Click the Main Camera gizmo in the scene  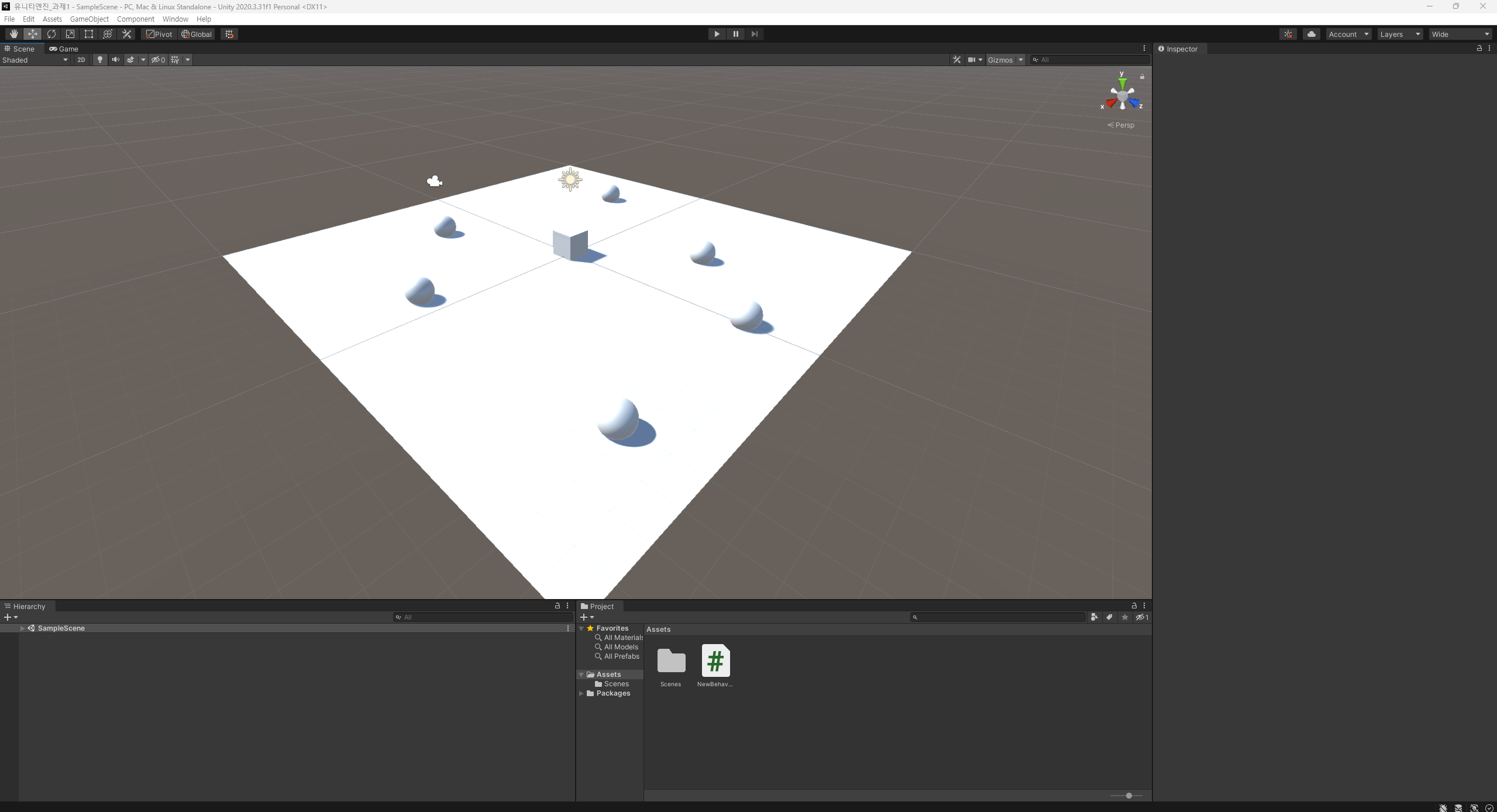coord(434,181)
